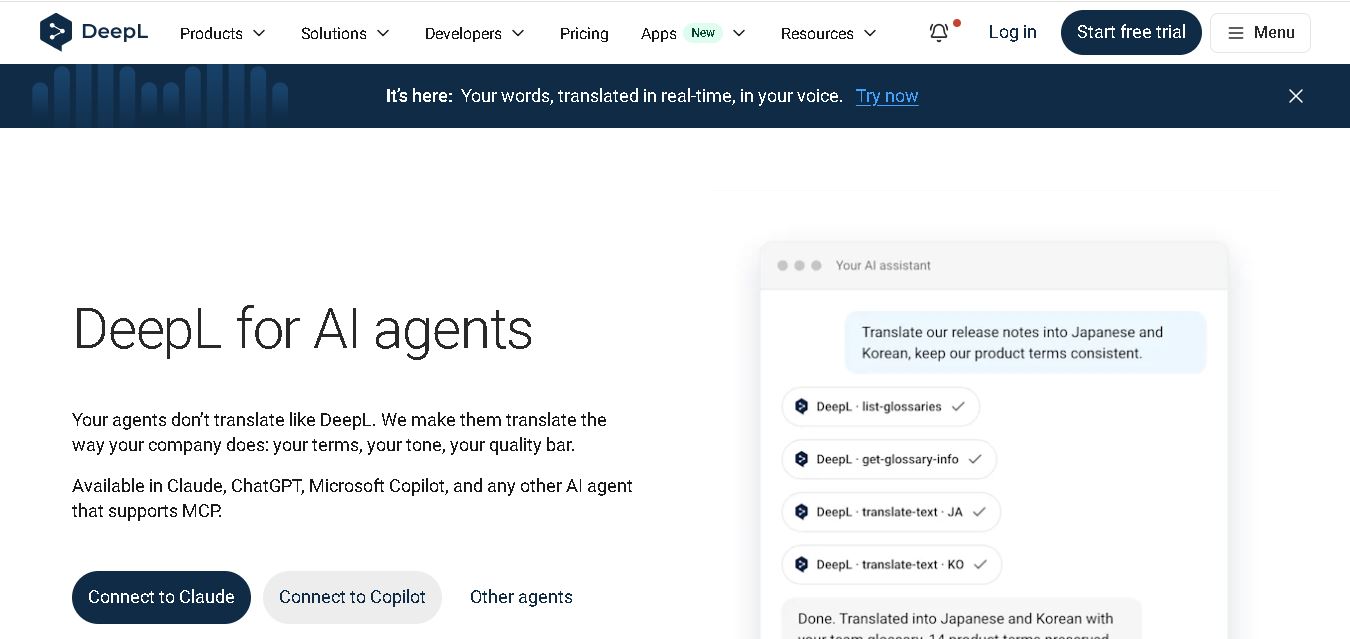Image resolution: width=1350 pixels, height=639 pixels.
Task: Click checkmark on get-glossary-info chip
Action: coord(975,459)
